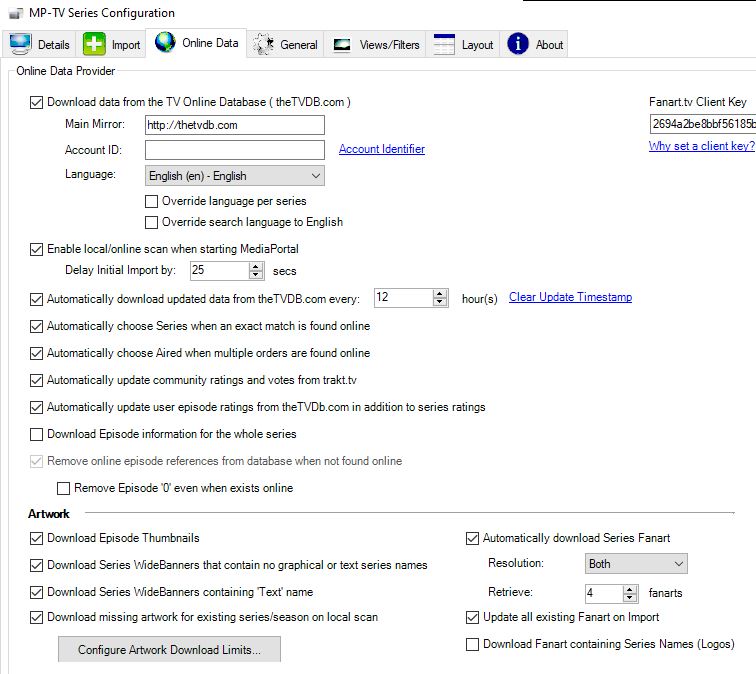The width and height of the screenshot is (756, 674).
Task: Click the Account ID text field
Action: pyautogui.click(x=235, y=150)
